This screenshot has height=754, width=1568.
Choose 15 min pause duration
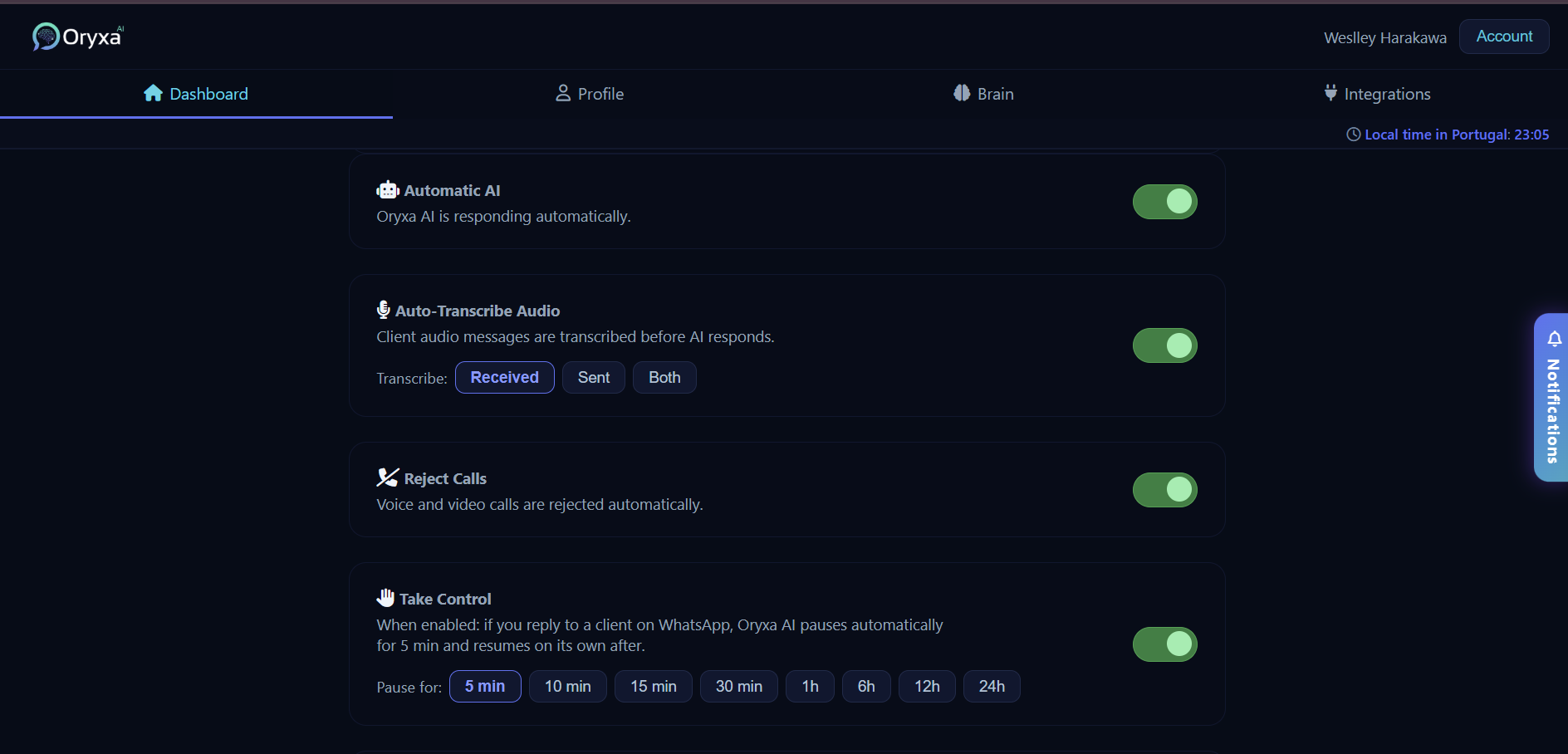click(x=654, y=687)
